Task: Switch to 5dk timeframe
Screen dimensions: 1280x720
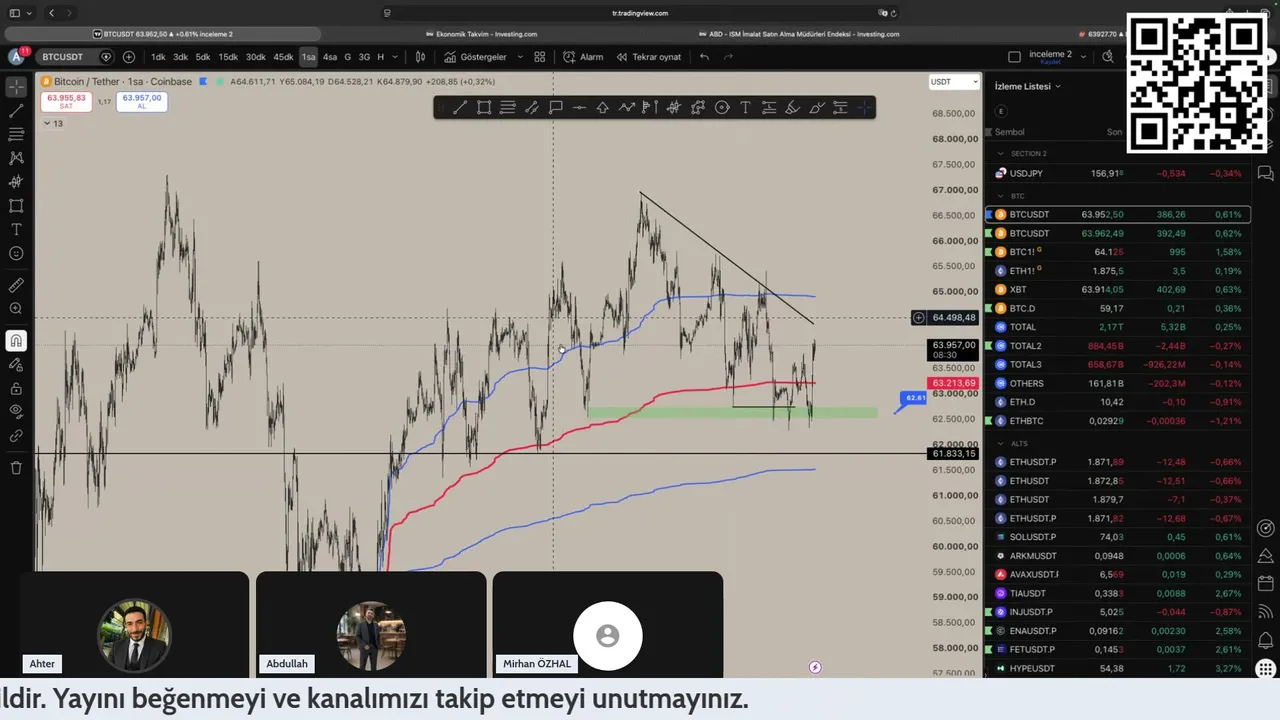Action: tap(203, 57)
